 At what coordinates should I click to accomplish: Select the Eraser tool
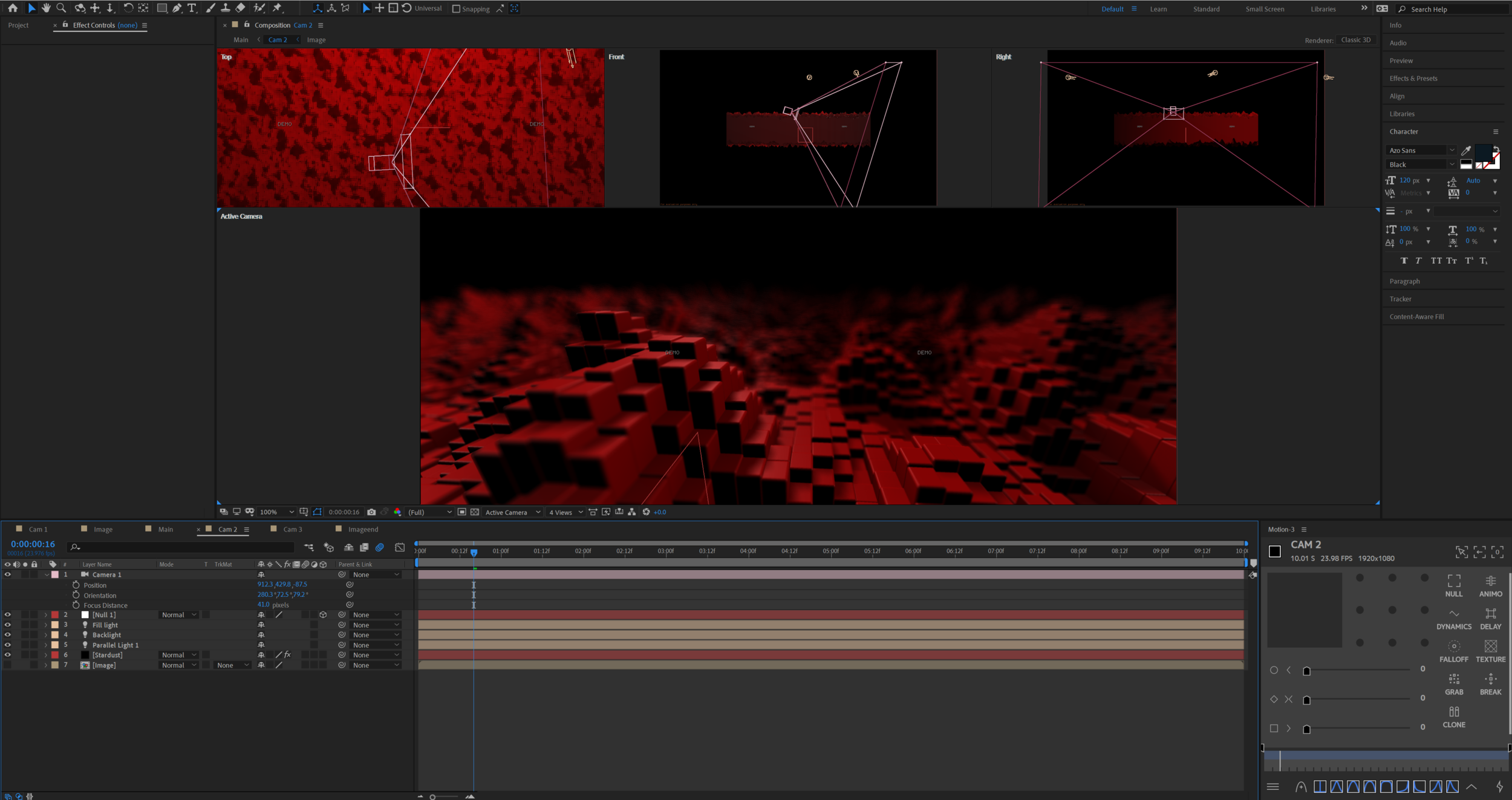click(240, 8)
